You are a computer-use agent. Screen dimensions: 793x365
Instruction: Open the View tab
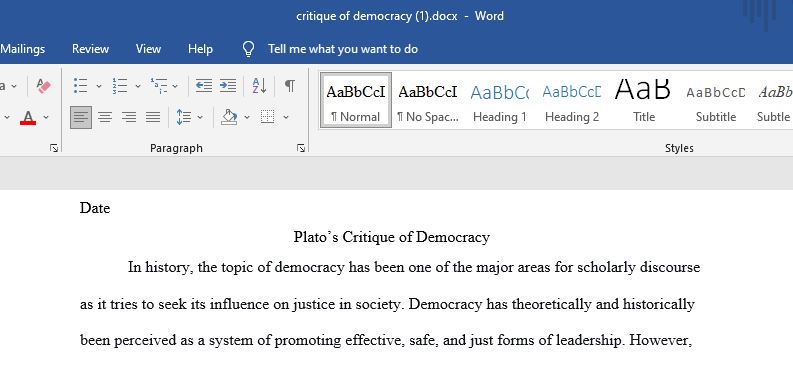(x=148, y=49)
